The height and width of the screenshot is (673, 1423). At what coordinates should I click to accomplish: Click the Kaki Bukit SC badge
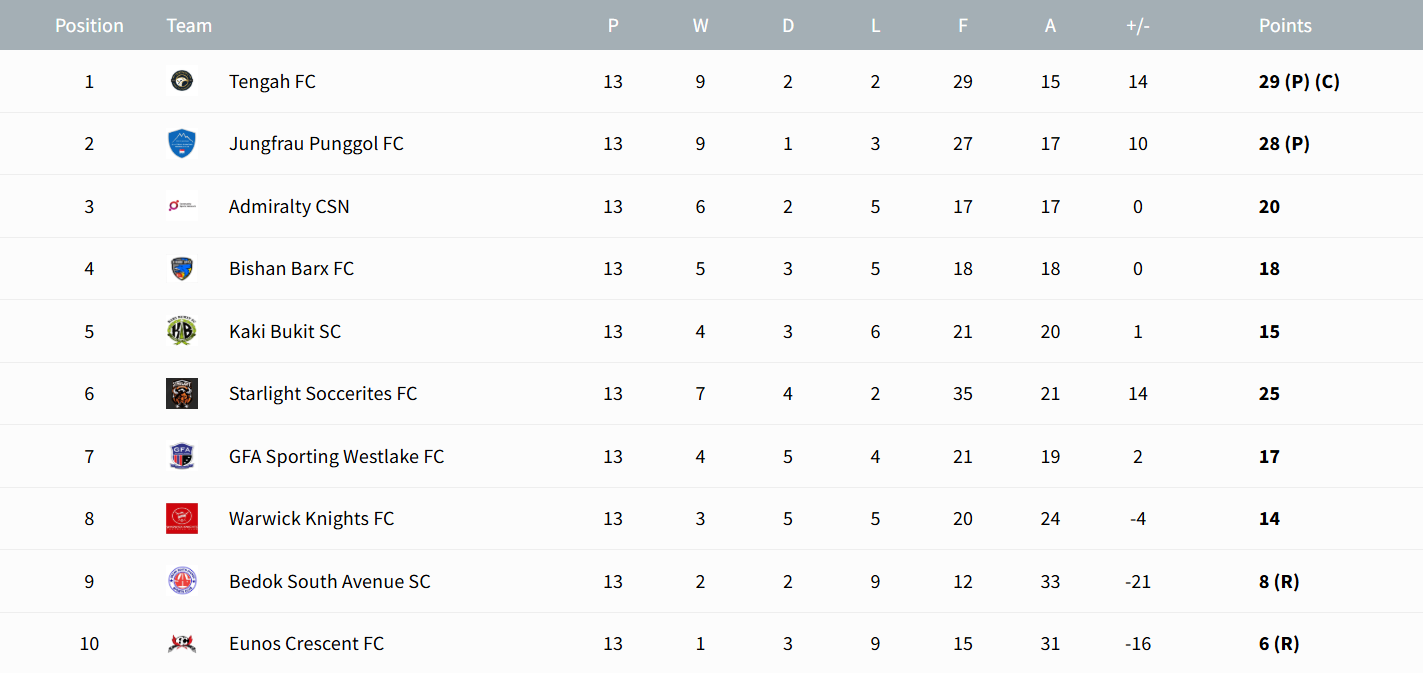[x=182, y=331]
